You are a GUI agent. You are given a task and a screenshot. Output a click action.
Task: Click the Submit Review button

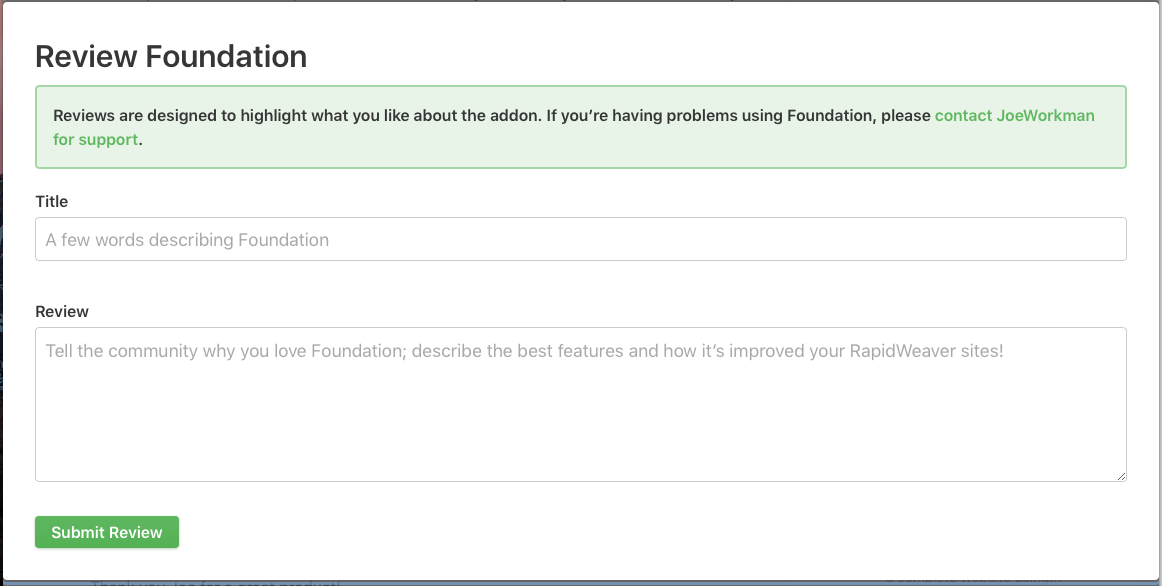click(x=107, y=532)
